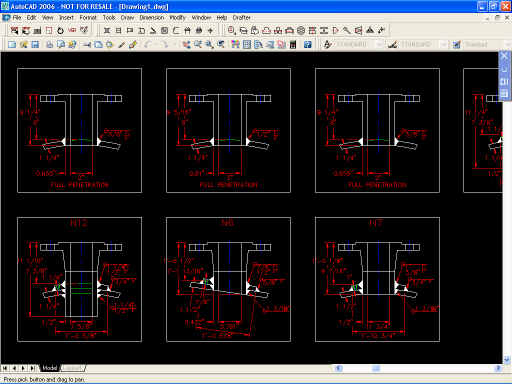
Task: Activate the Pan realtime hand icon
Action: click(x=187, y=44)
